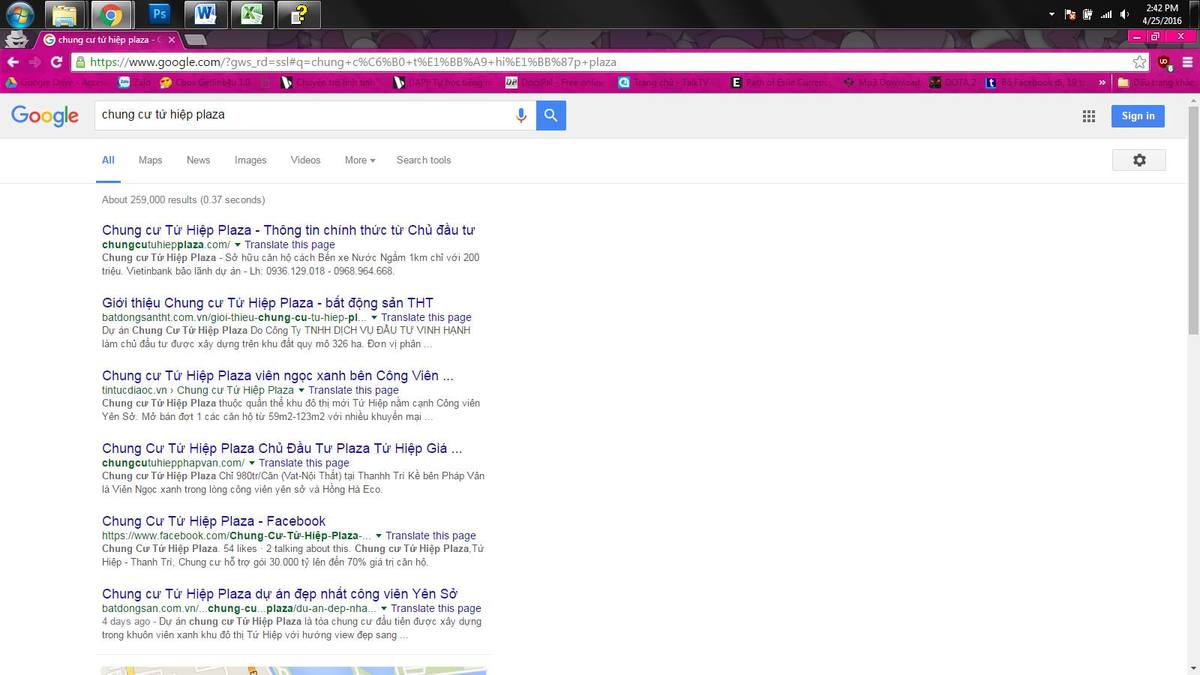Open Search tools
Viewport: 1200px width, 675px height.
click(423, 160)
